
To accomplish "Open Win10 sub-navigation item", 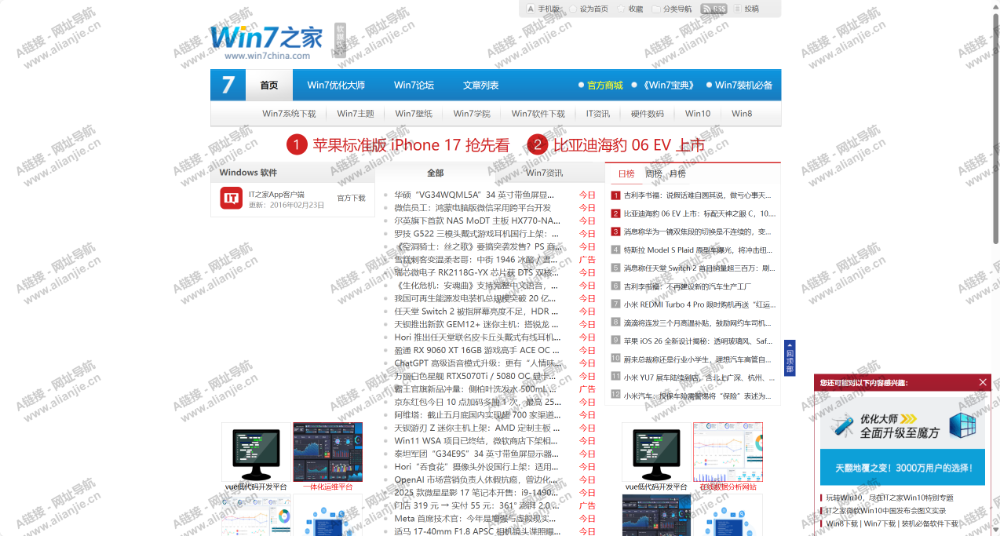I will pos(698,114).
